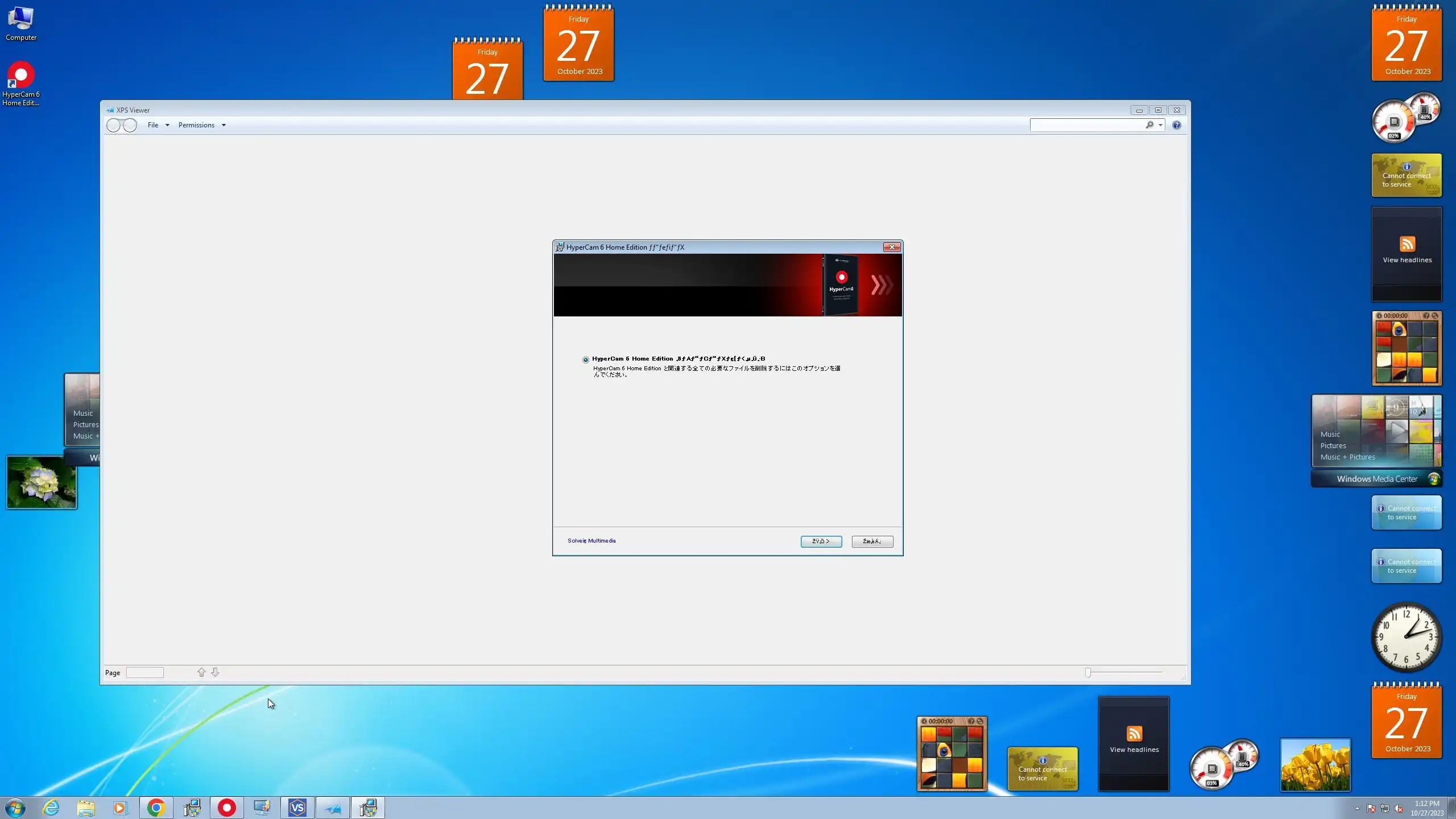This screenshot has width=1456, height=819.
Task: Click the Next (>) button in the installer
Action: point(821,541)
